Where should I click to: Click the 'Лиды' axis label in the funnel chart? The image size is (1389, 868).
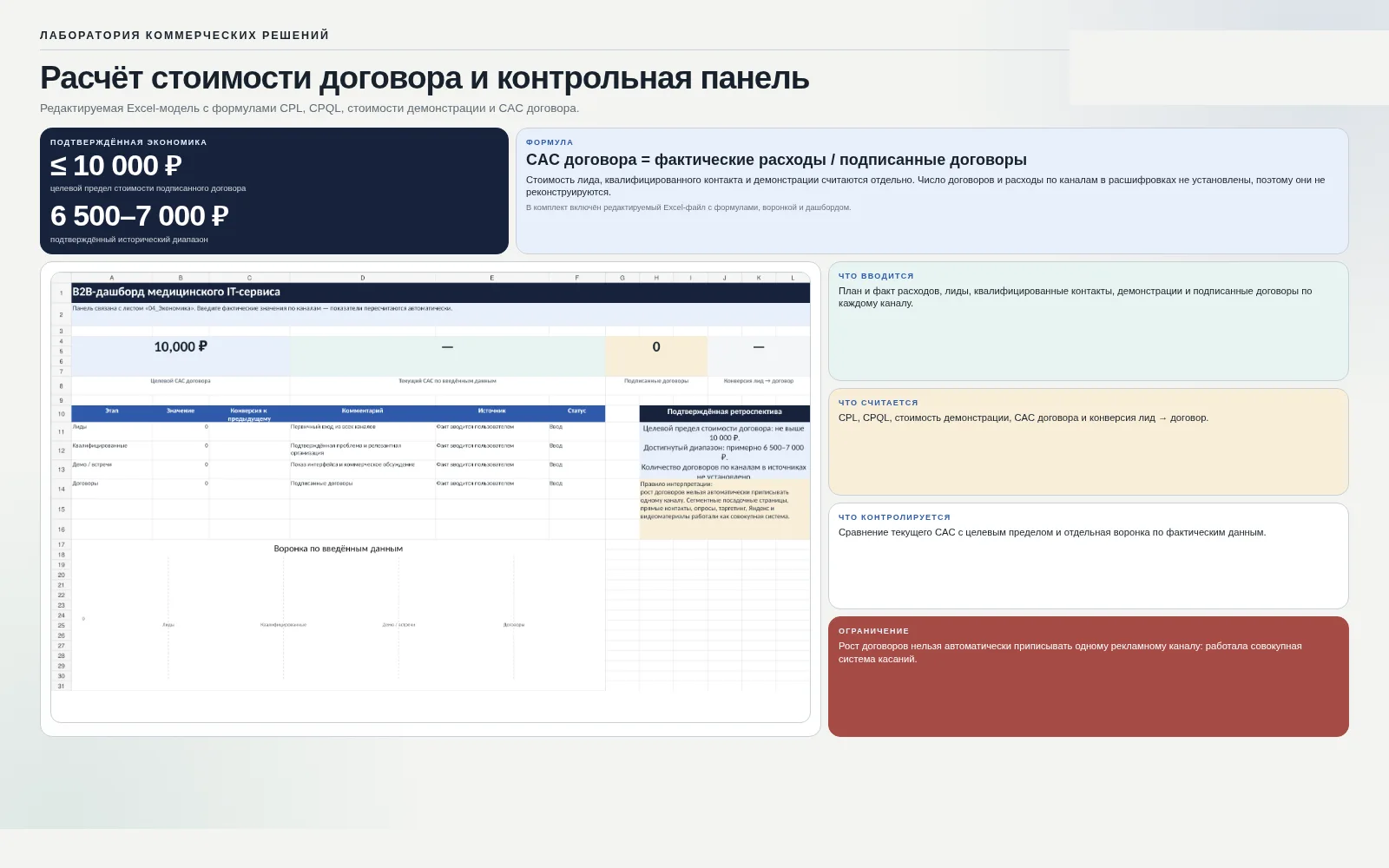click(x=168, y=625)
